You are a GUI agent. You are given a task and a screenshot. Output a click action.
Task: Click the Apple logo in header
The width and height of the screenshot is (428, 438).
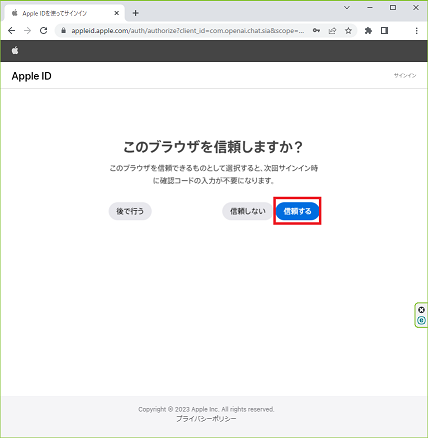(15, 51)
